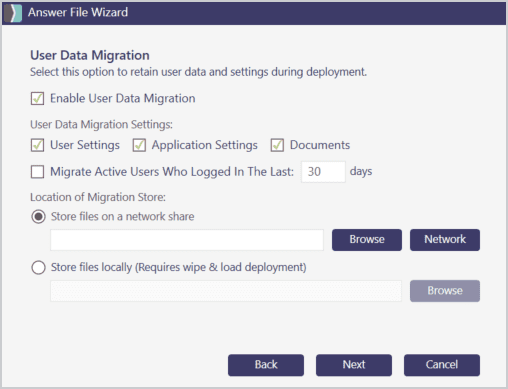Toggle Enable User Data Migration checkbox
This screenshot has width=508, height=389.
point(37,99)
